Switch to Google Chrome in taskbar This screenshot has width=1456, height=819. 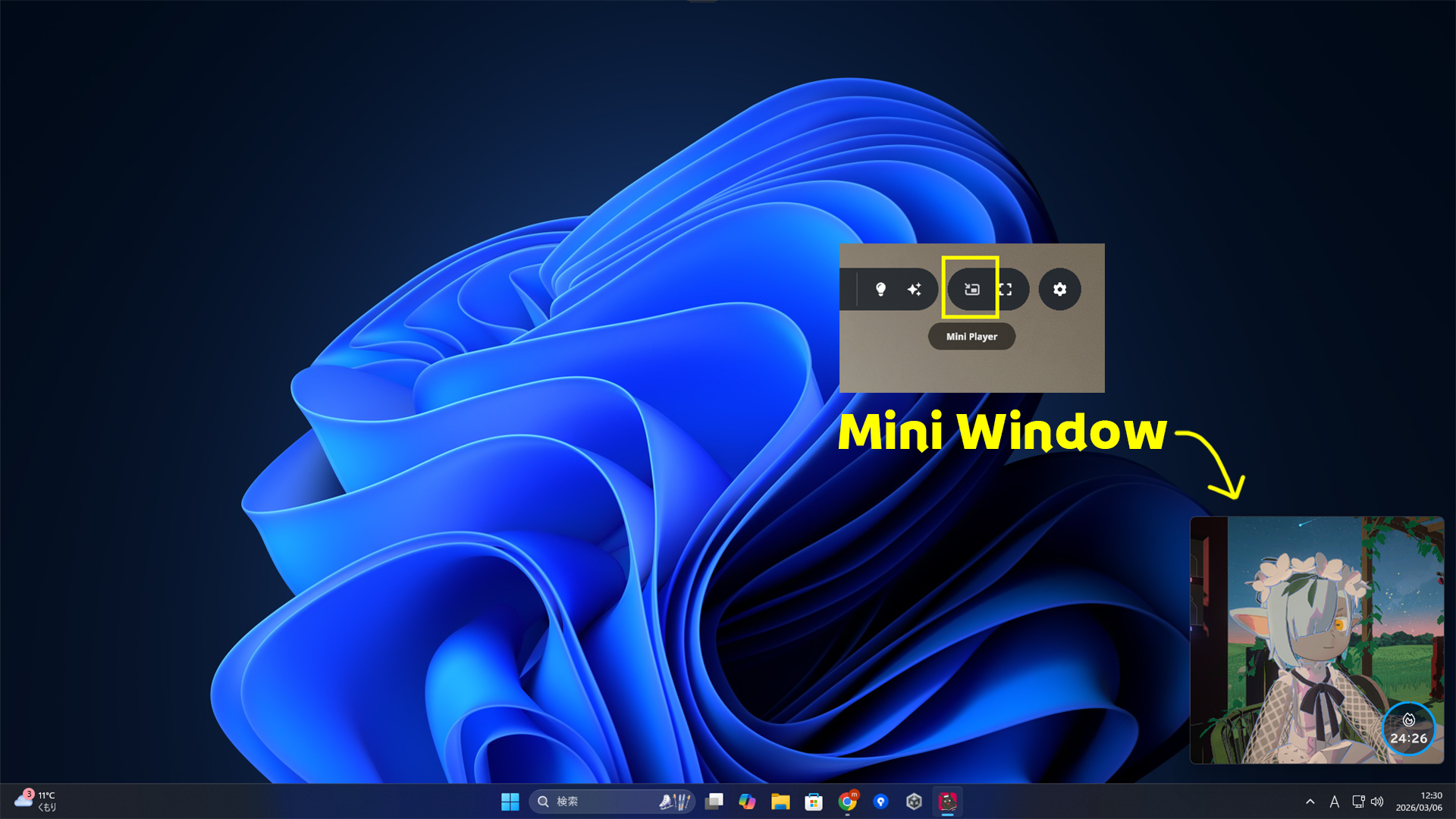847,802
